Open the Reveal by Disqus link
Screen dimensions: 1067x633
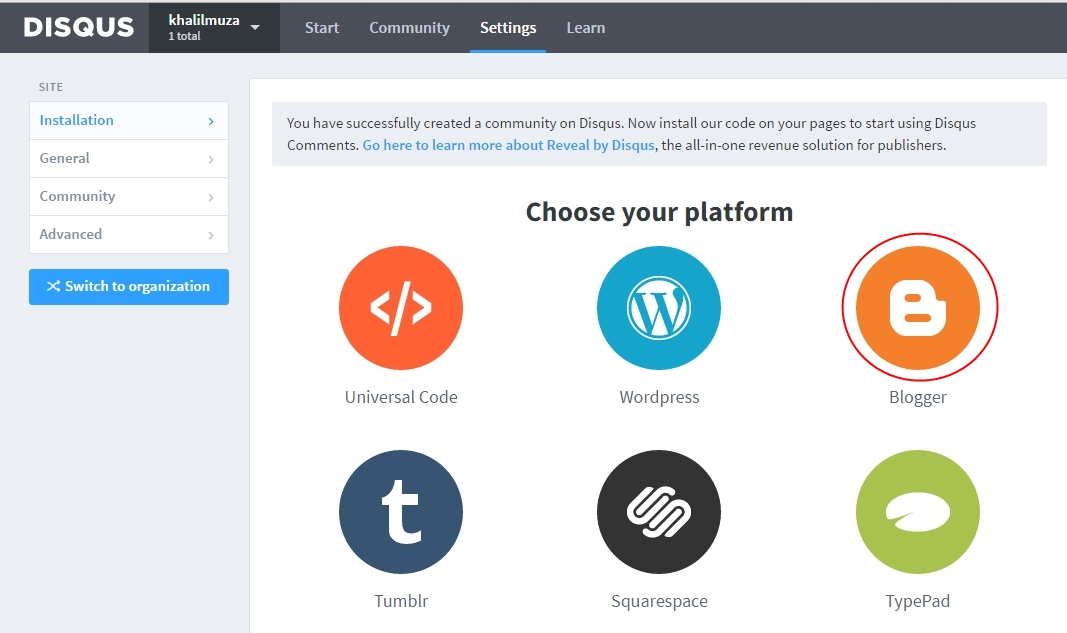pyautogui.click(x=508, y=145)
